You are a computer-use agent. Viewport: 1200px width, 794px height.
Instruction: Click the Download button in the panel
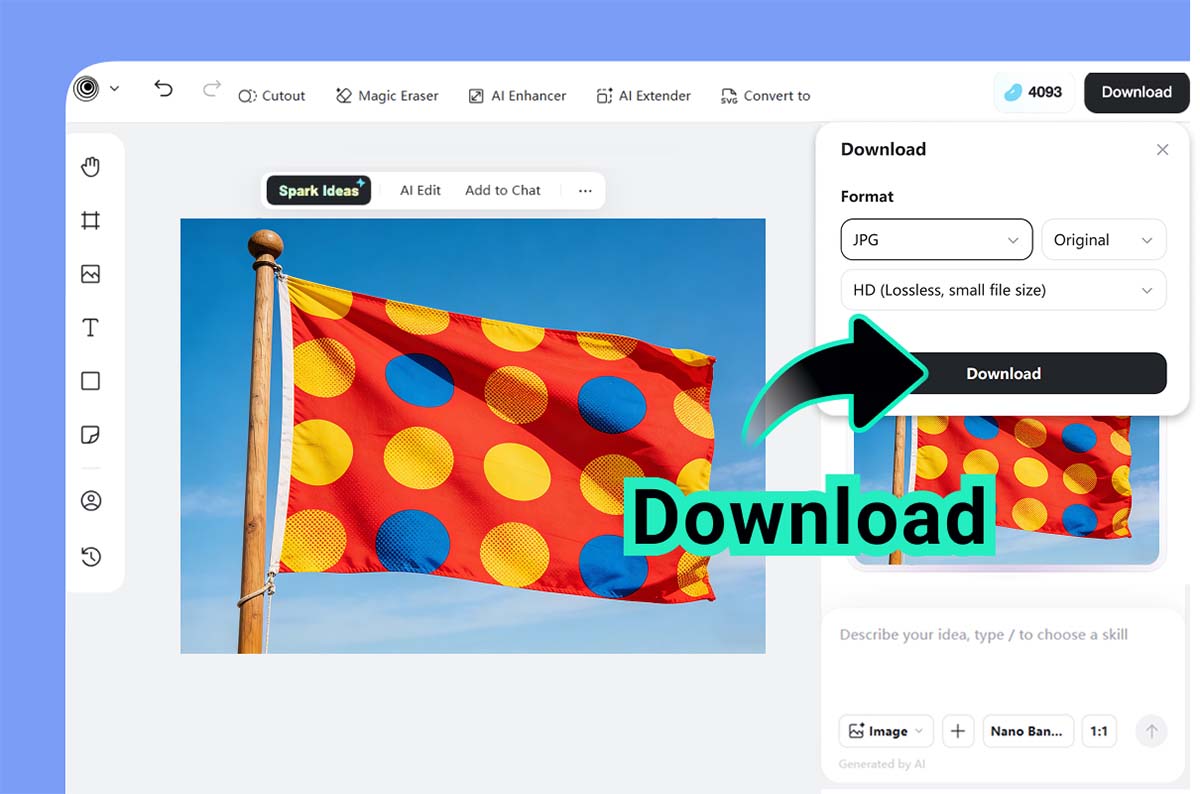click(1003, 373)
